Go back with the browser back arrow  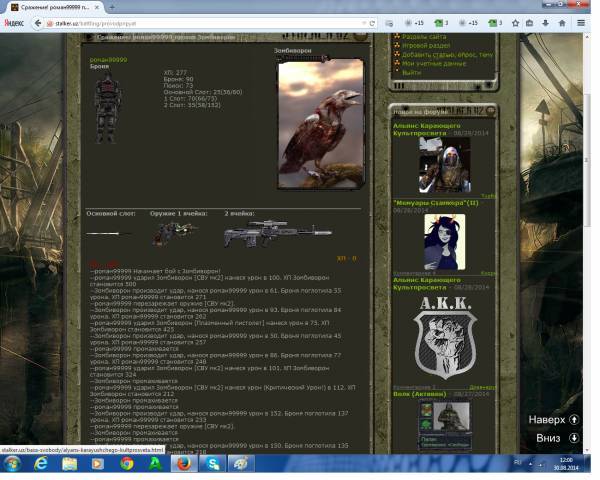(x=38, y=23)
